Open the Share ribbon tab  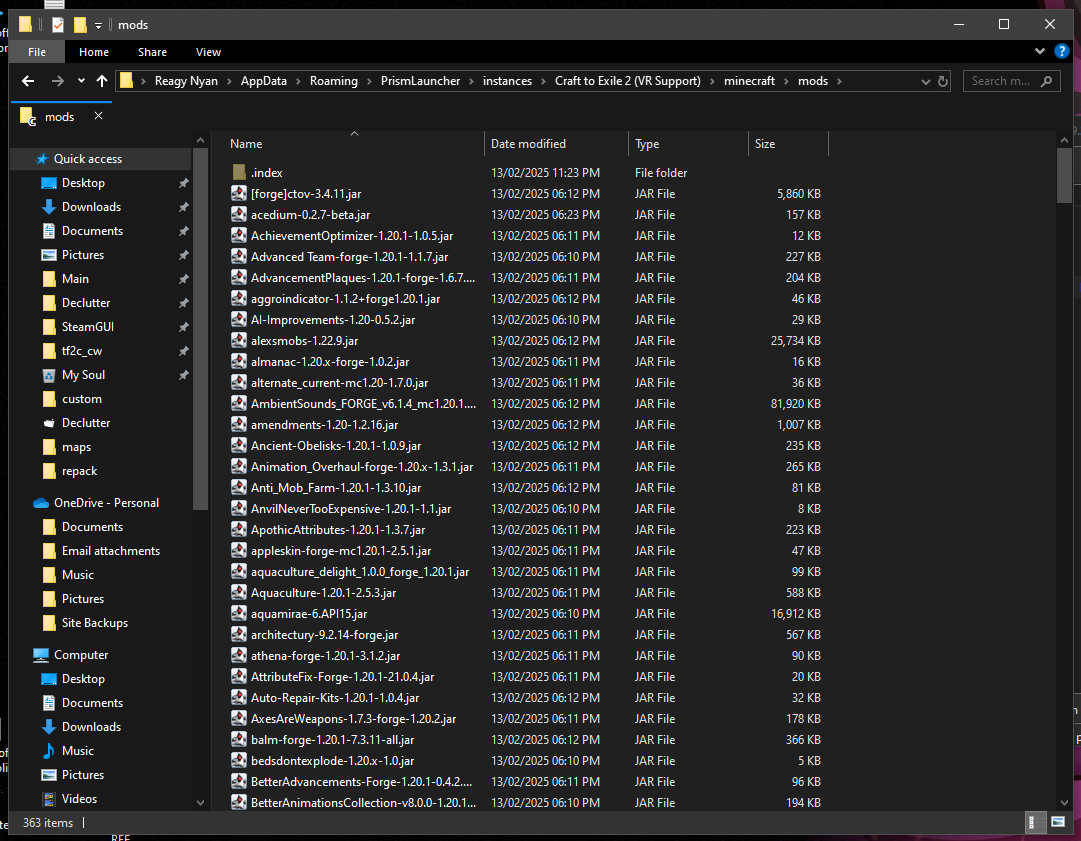152,52
